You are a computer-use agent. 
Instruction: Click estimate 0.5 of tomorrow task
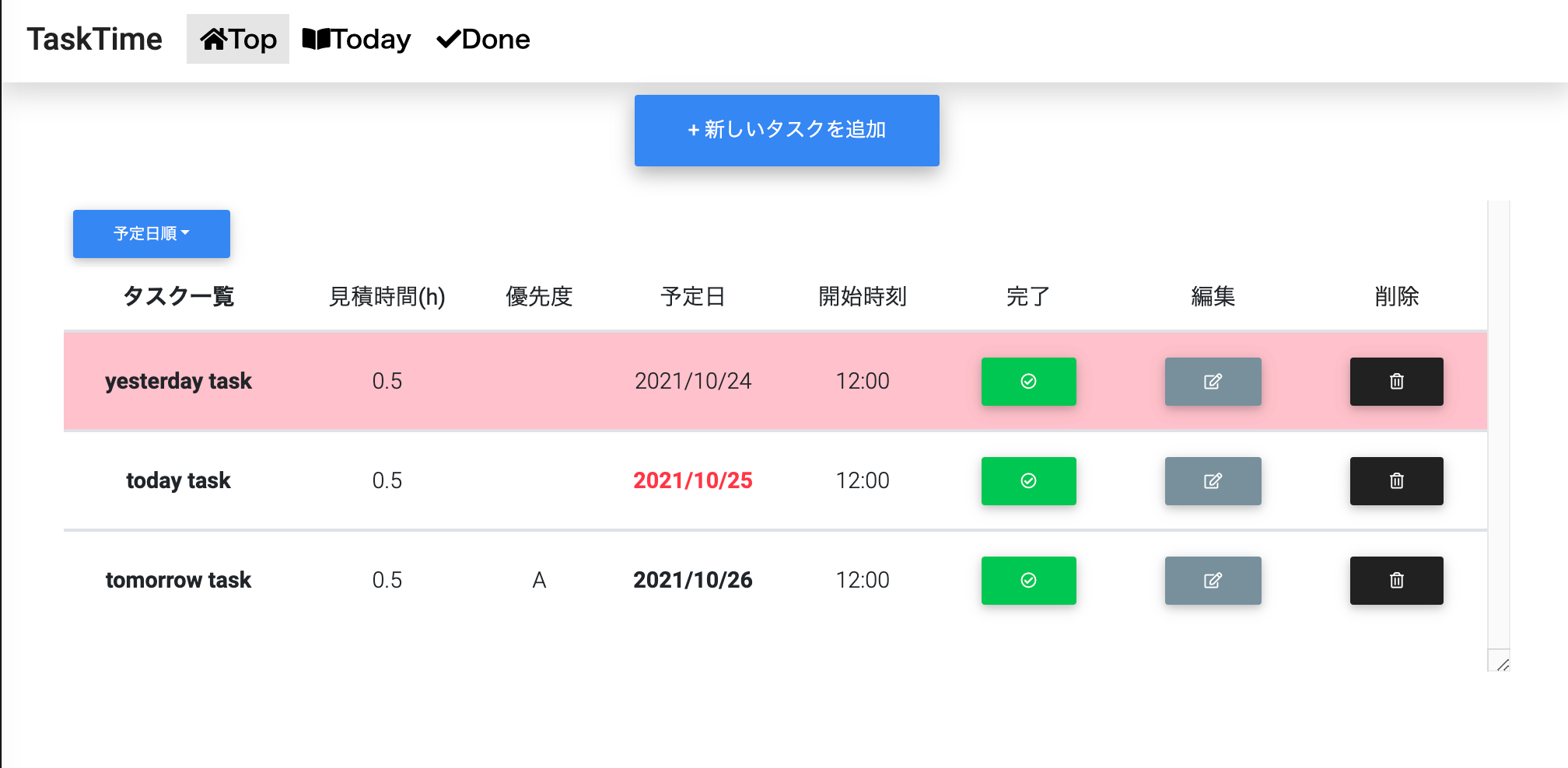tap(387, 581)
